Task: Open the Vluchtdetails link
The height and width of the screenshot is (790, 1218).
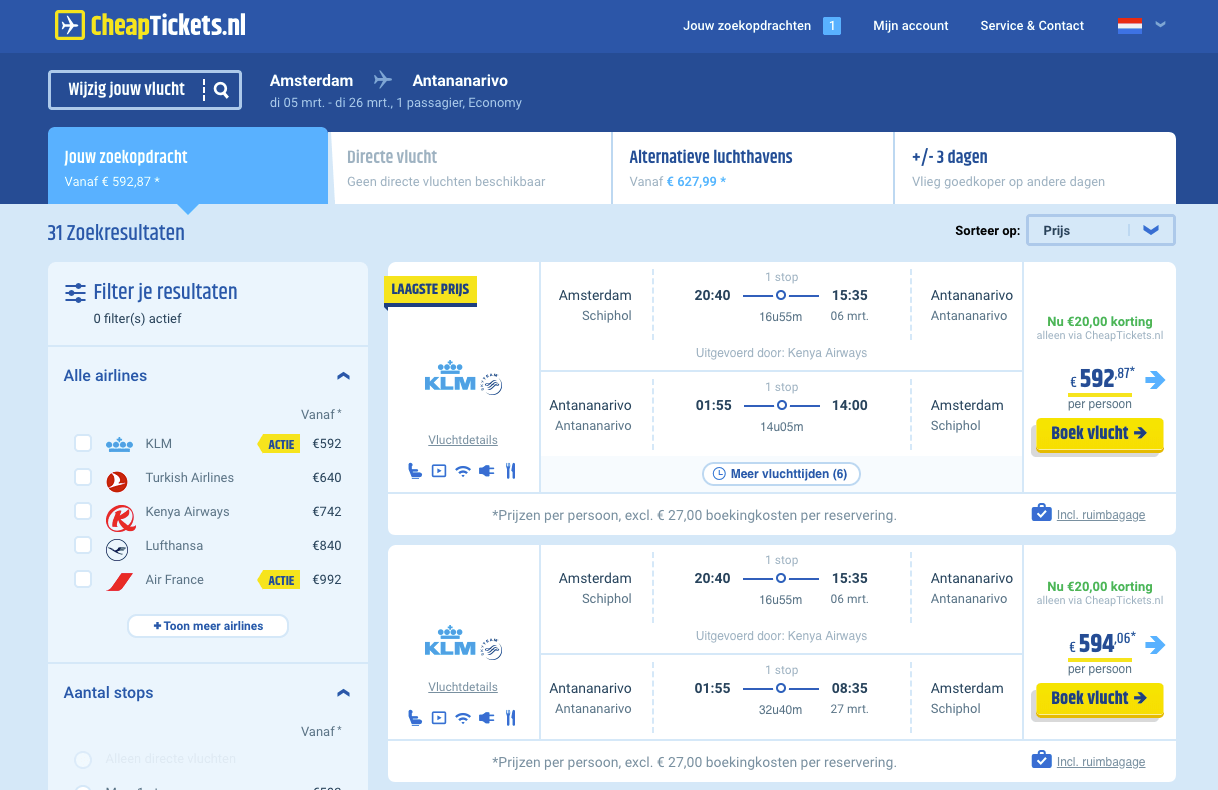Action: pyautogui.click(x=462, y=439)
